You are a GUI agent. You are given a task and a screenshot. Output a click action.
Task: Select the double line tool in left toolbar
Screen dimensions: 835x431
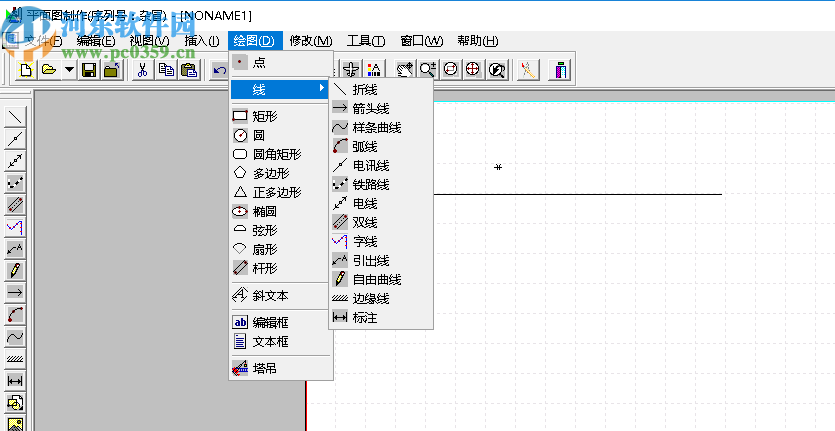coord(15,205)
